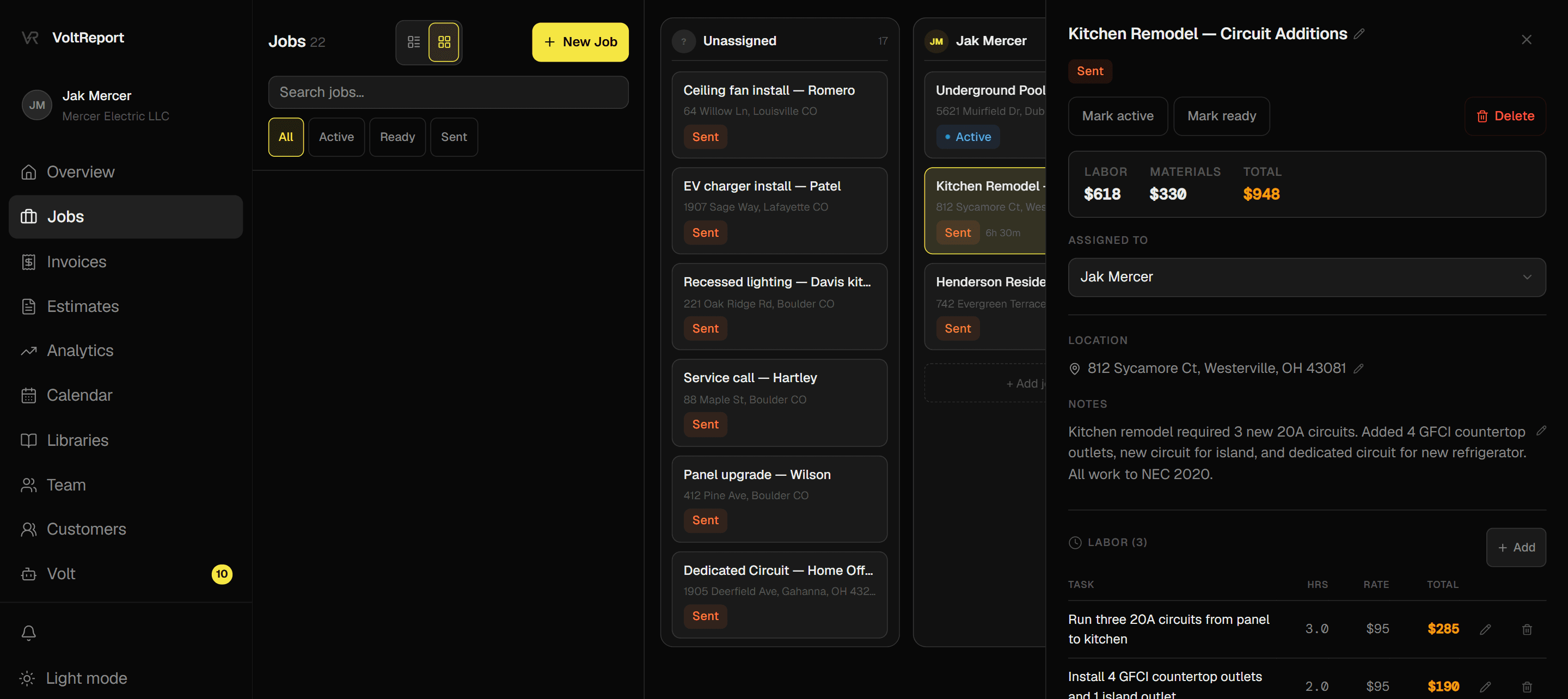1568x699 pixels.
Task: Click the $330 materials value
Action: (1168, 194)
